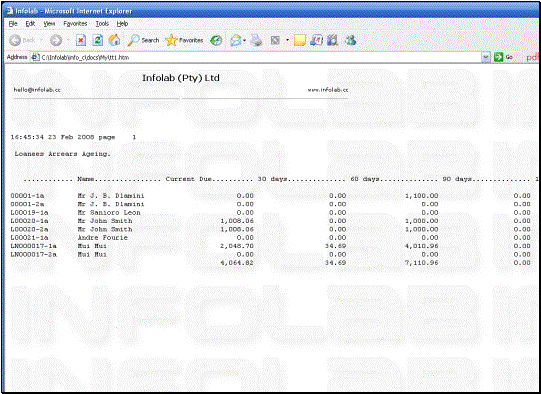Select loan number 00001-1a
The height and width of the screenshot is (394, 541).
[27, 196]
